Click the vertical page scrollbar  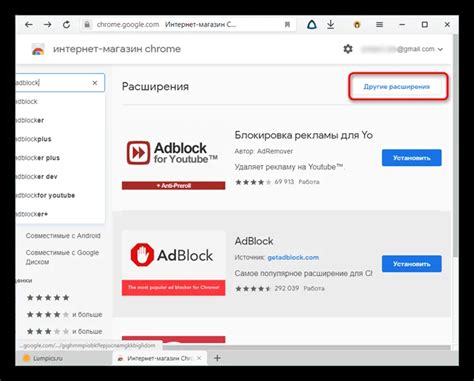coord(455,145)
